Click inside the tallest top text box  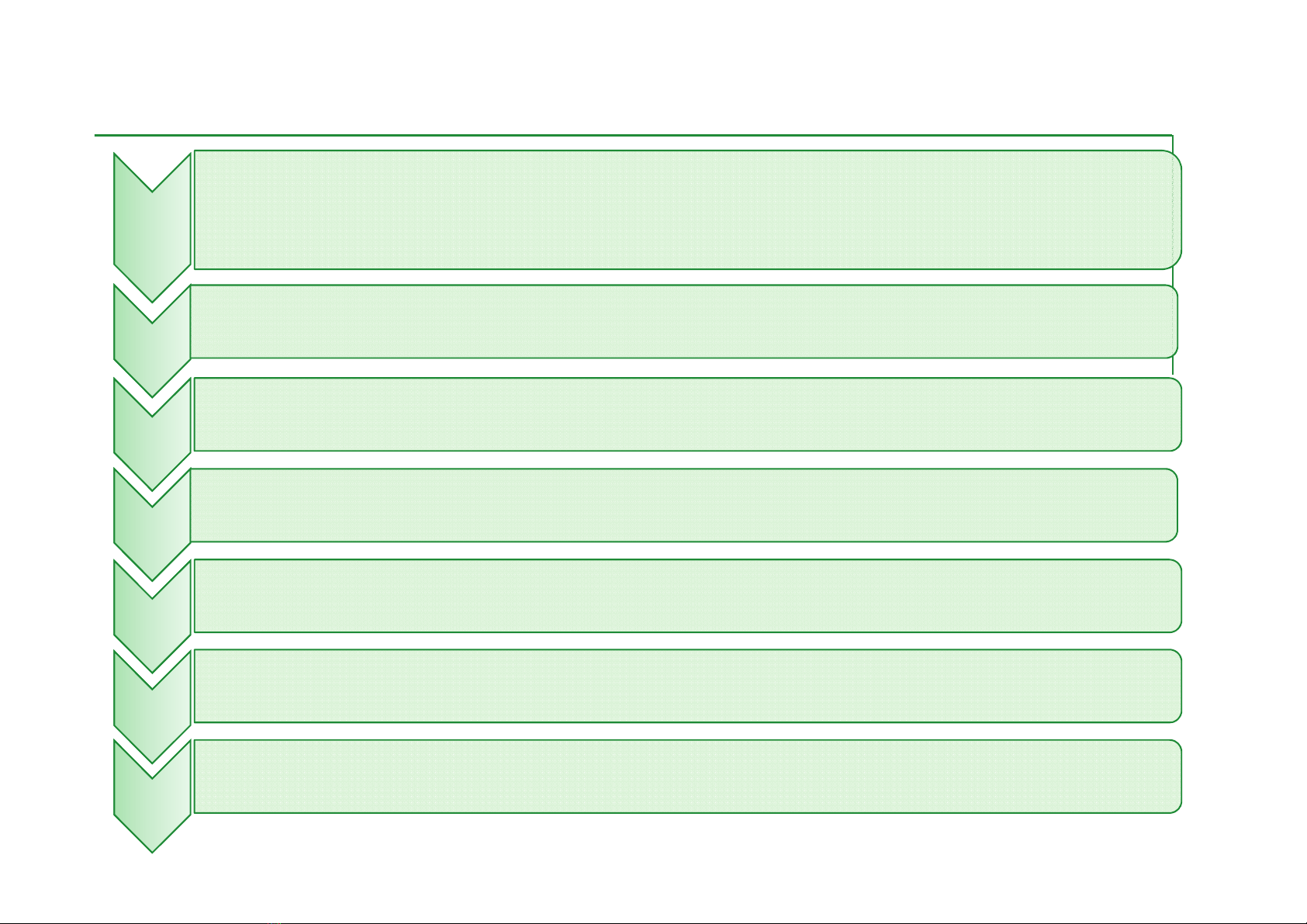point(686,210)
